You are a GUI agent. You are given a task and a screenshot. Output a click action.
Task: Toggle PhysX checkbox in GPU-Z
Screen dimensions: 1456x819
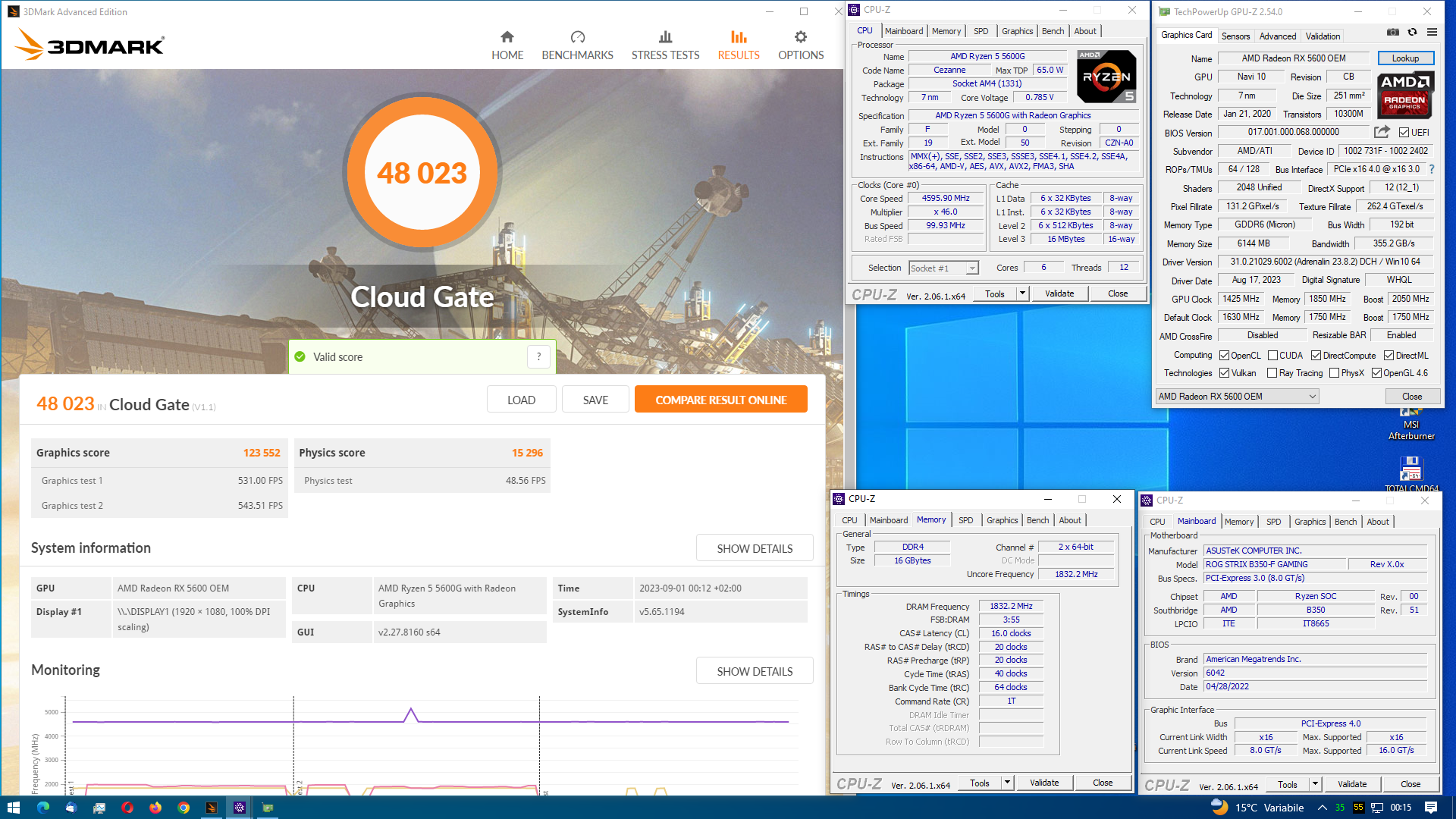(x=1334, y=373)
